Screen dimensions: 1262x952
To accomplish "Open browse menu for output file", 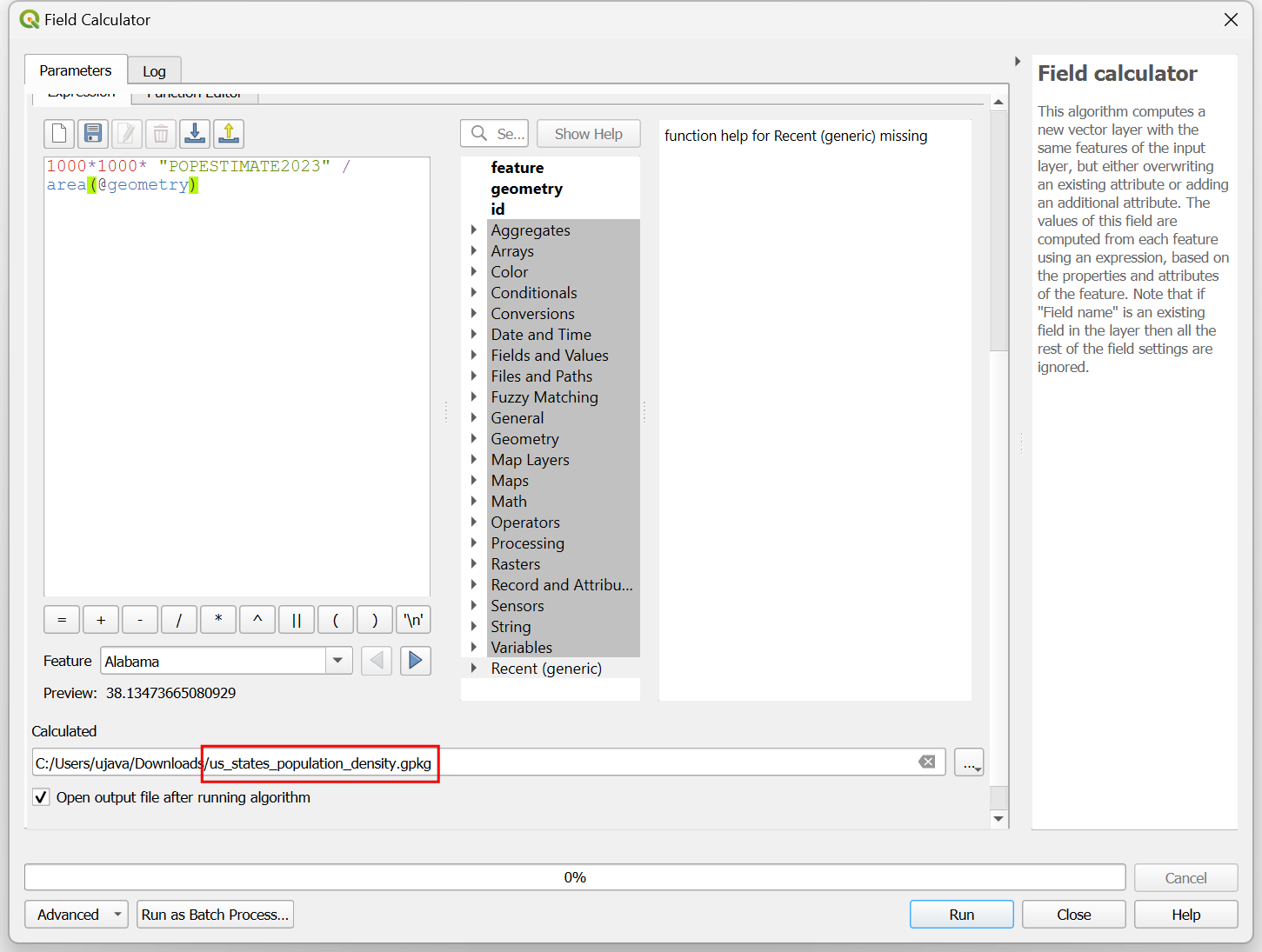I will 969,762.
